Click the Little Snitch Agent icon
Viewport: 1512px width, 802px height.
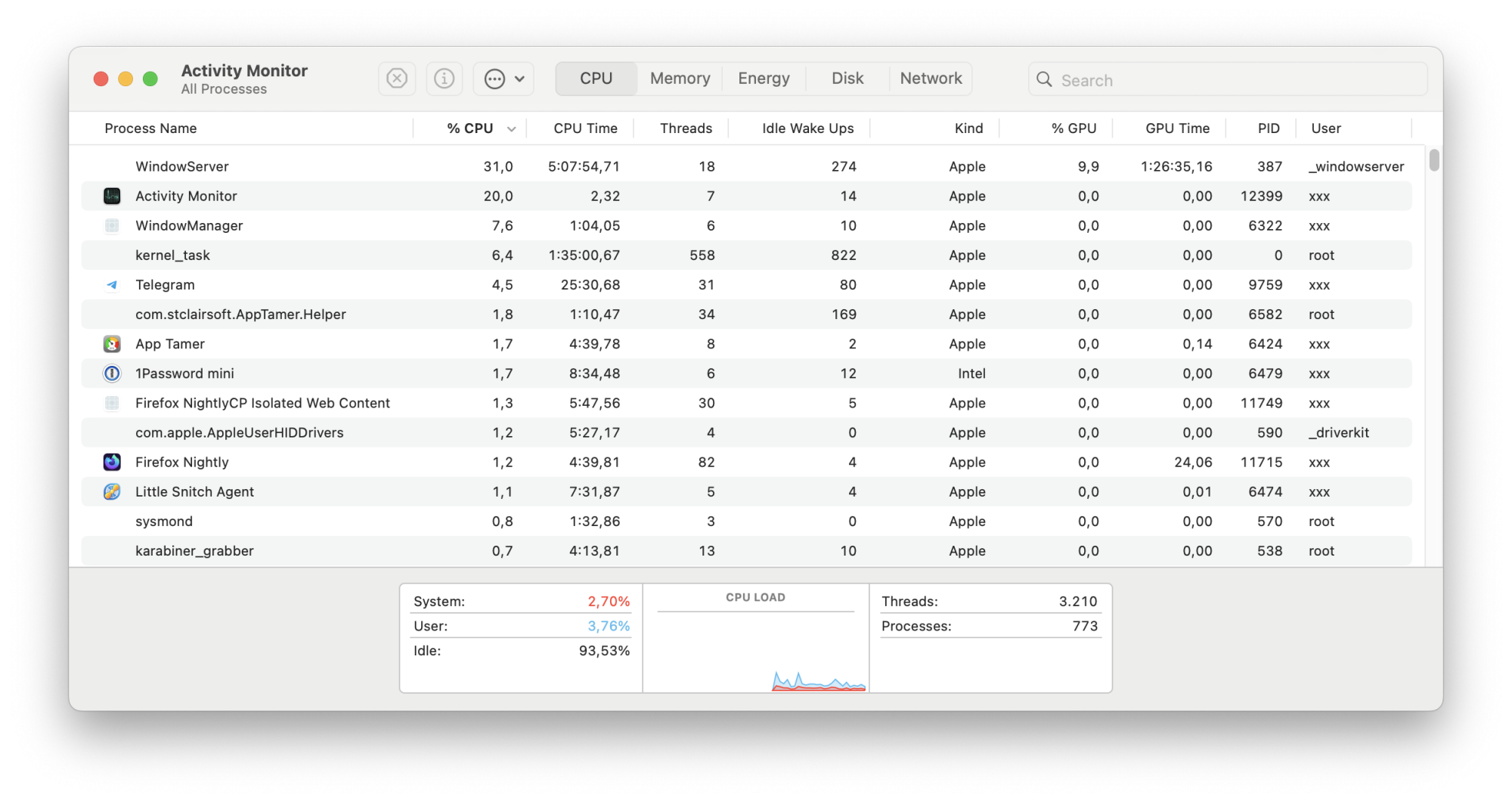[112, 491]
